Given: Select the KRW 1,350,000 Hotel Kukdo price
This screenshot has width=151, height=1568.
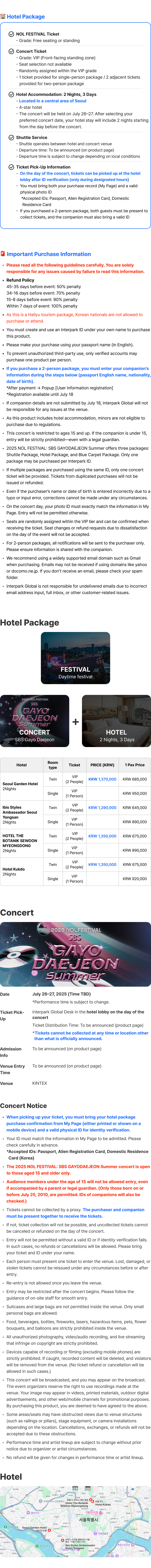Looking at the screenshot, I should coord(102,864).
